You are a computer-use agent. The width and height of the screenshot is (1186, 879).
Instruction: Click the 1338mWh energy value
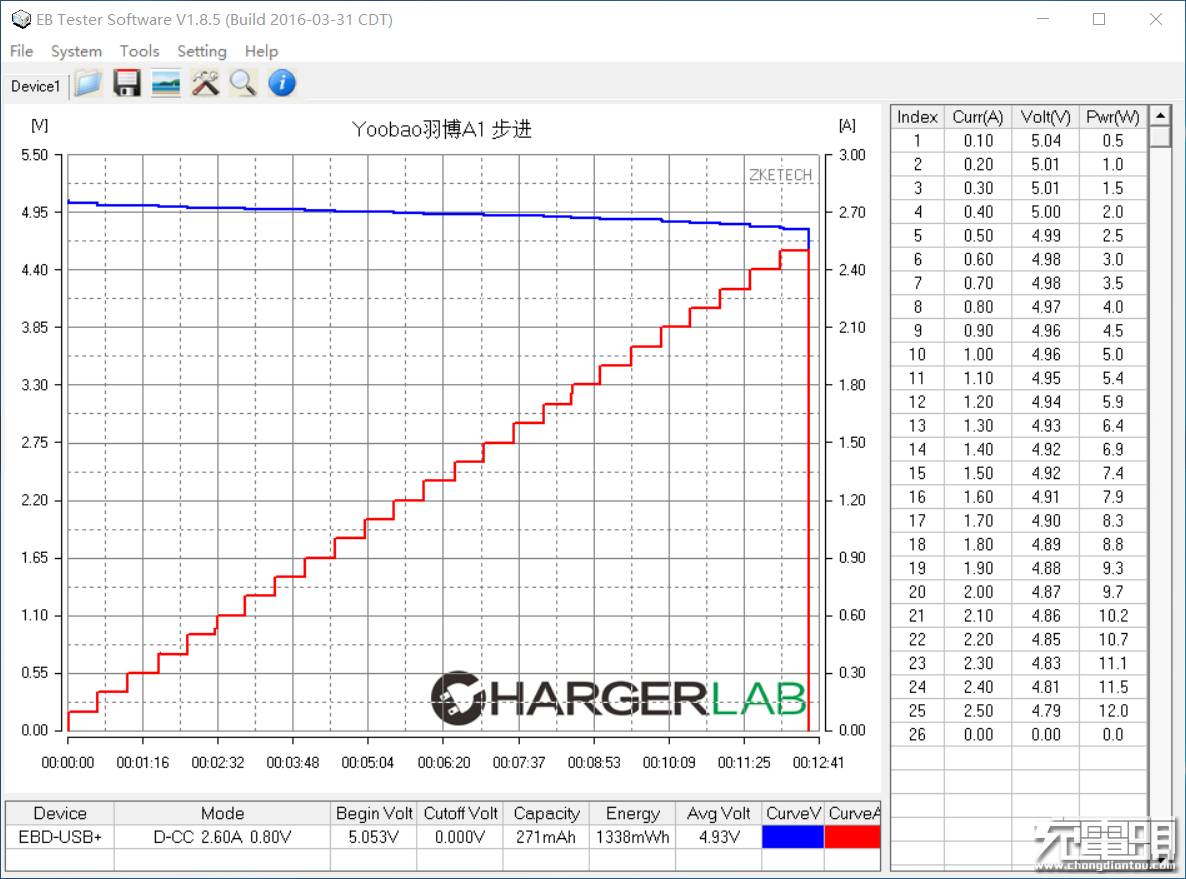(632, 837)
